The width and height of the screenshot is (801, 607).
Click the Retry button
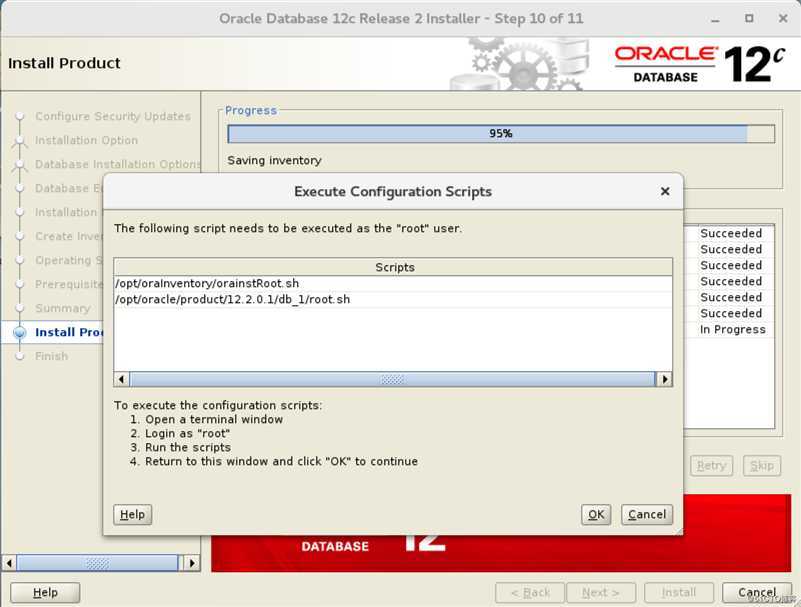tap(711, 465)
